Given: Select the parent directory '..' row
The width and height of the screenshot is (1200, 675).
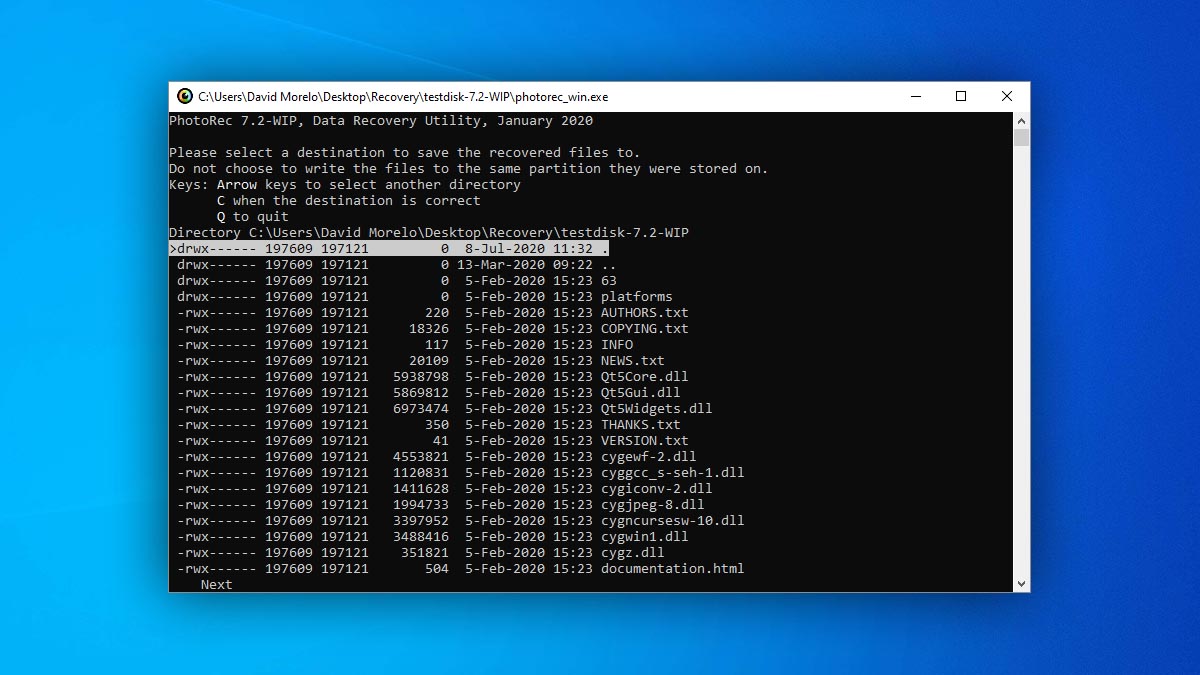Looking at the screenshot, I should pyautogui.click(x=397, y=265).
